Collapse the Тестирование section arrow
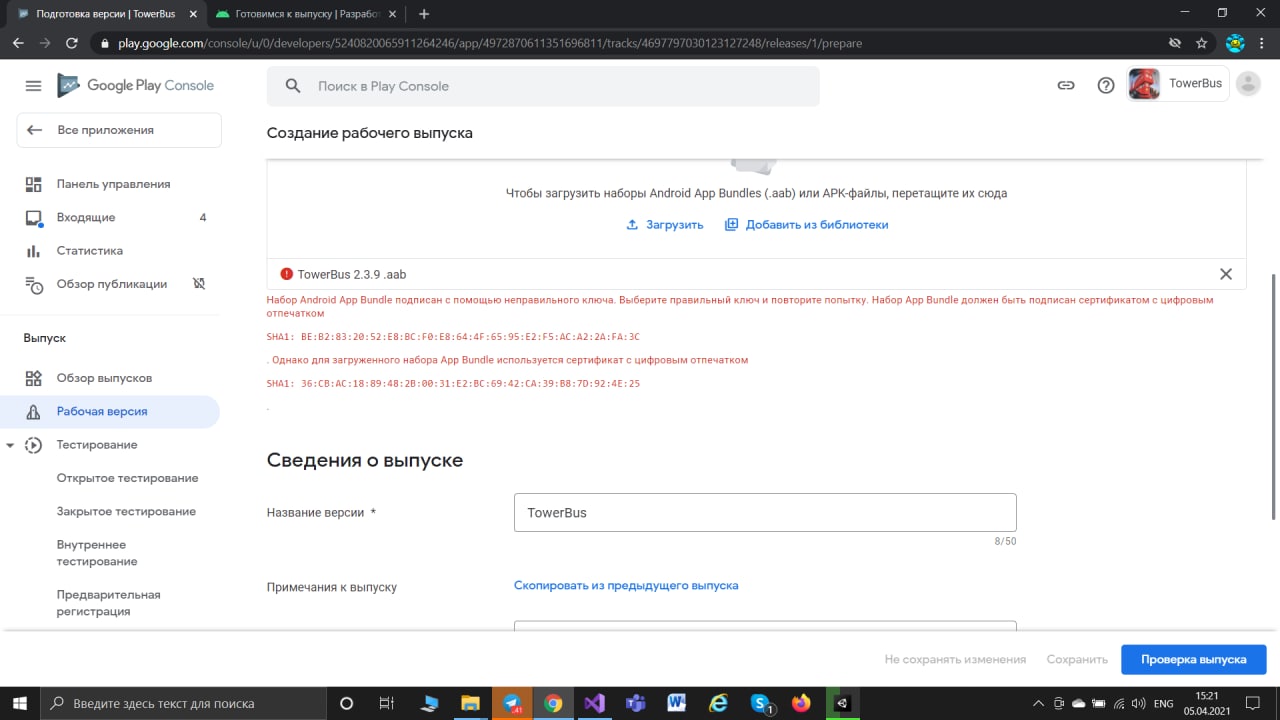 click(10, 445)
